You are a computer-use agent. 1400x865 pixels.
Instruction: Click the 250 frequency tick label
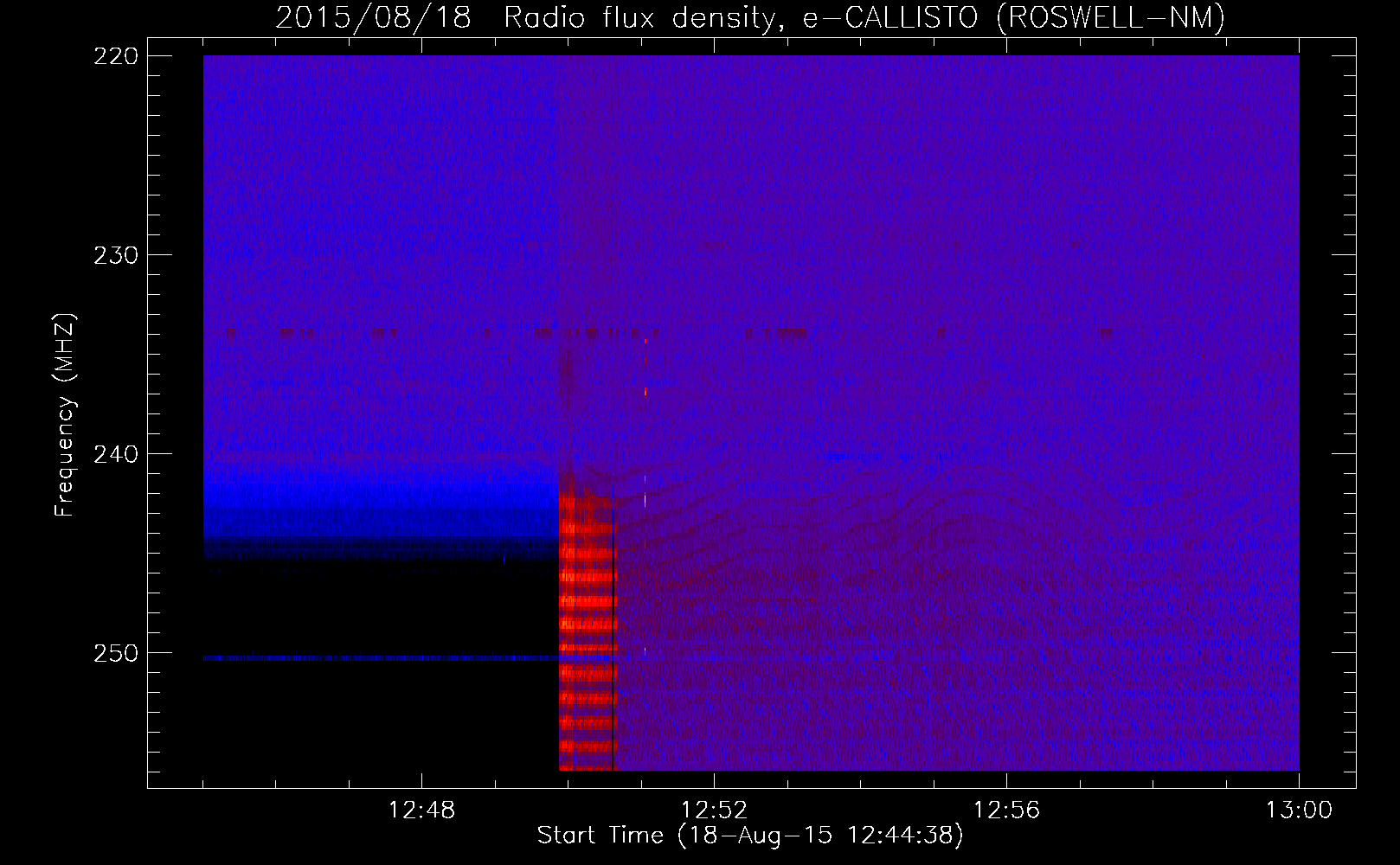pyautogui.click(x=115, y=653)
